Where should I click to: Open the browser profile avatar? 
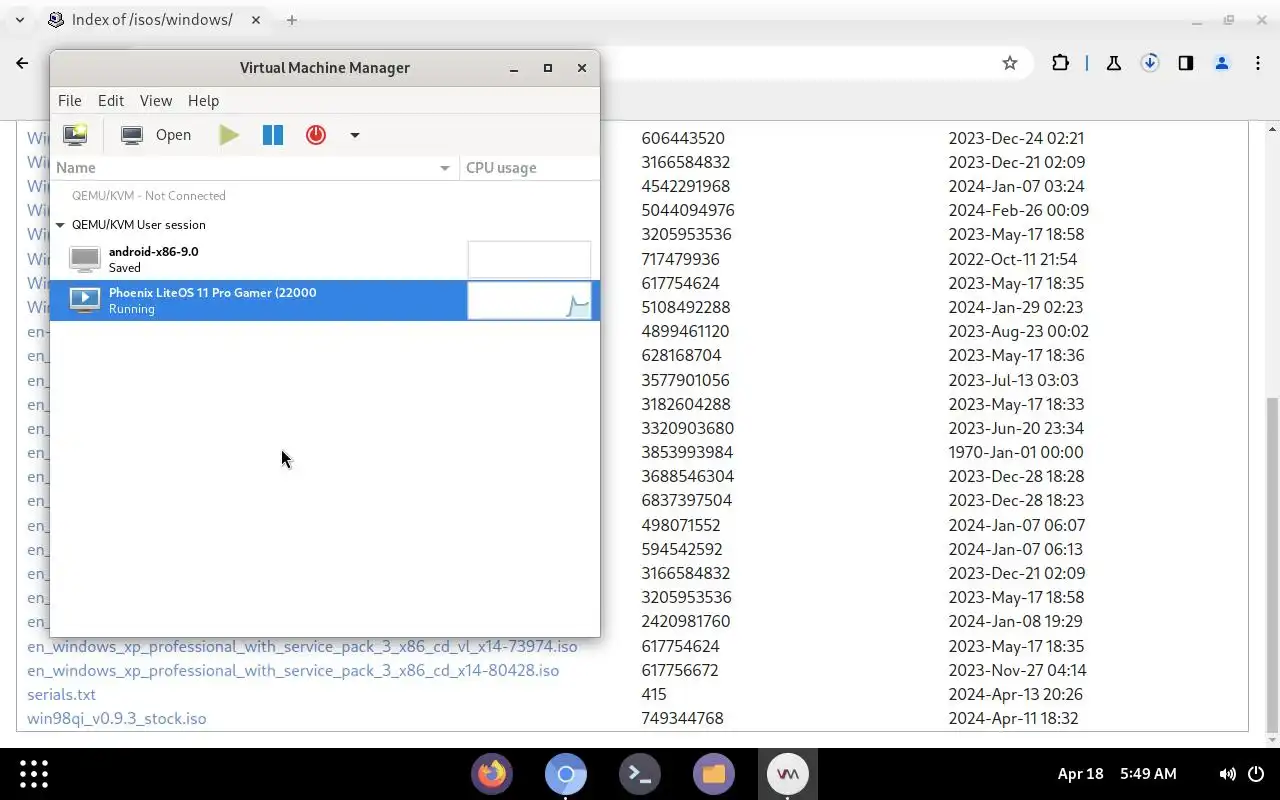pos(1222,63)
